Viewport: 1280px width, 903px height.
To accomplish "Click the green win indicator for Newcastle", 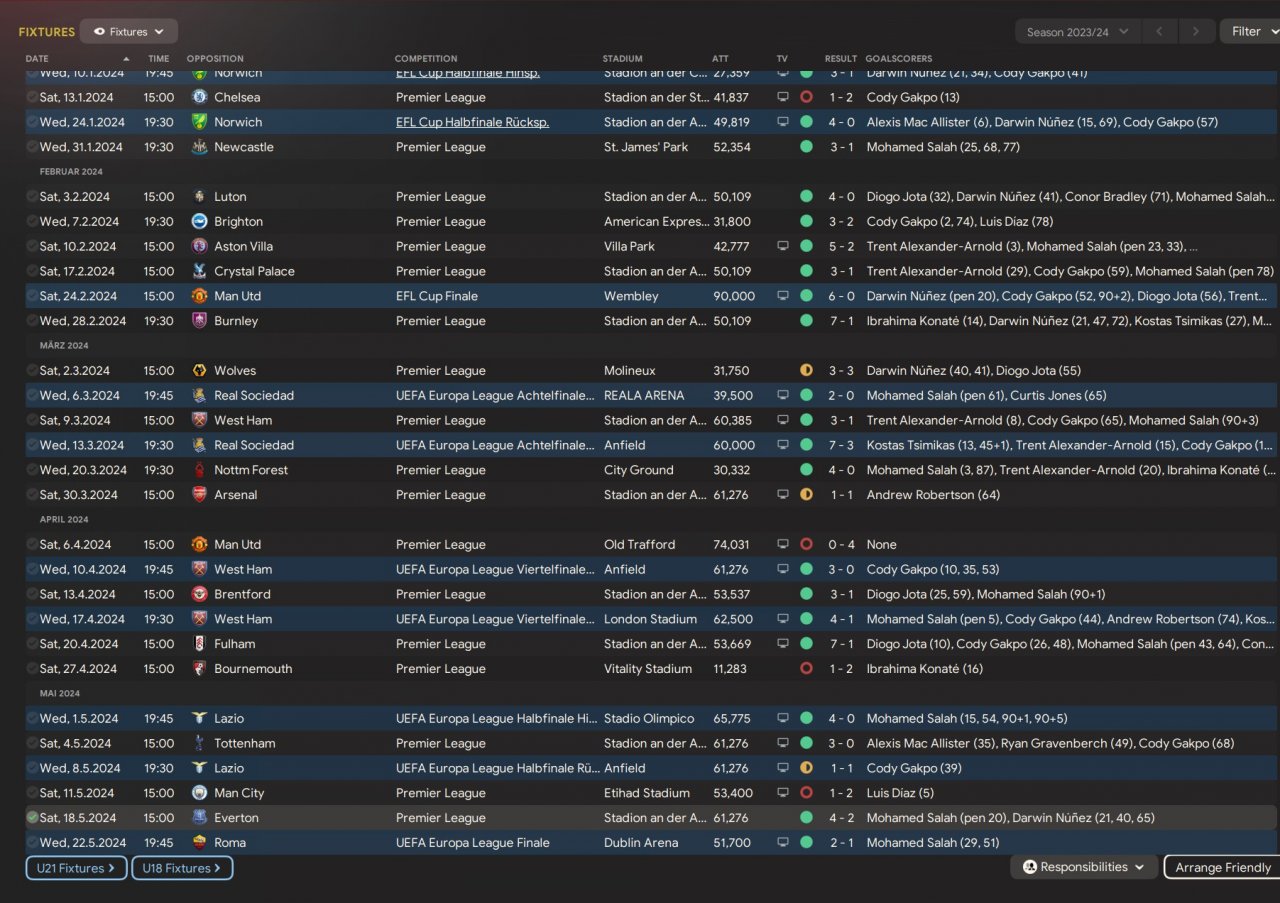I will [806, 147].
